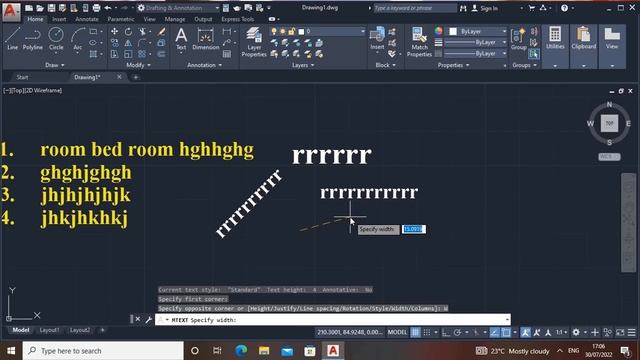The image size is (640, 360).
Task: Open the Text tool
Action: [x=181, y=39]
